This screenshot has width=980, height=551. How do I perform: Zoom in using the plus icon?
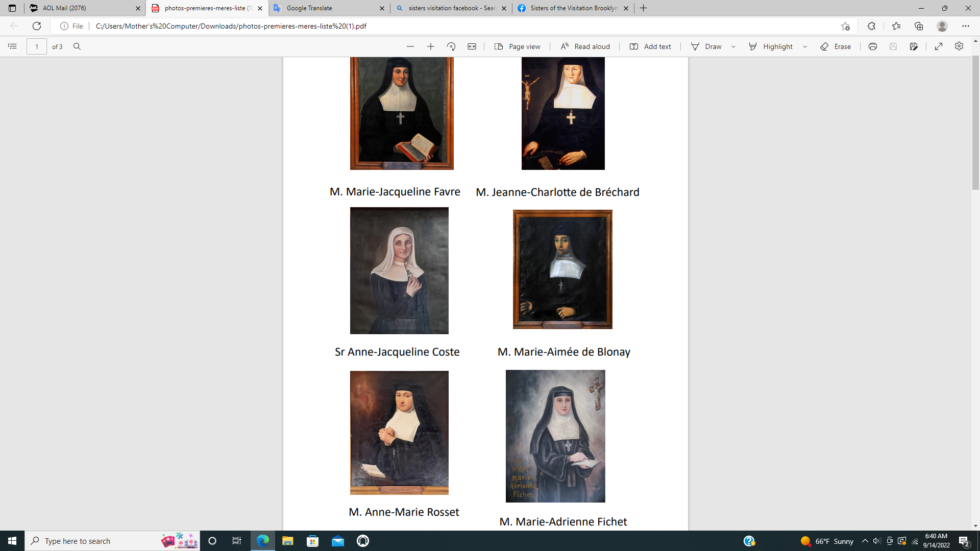[x=431, y=47]
